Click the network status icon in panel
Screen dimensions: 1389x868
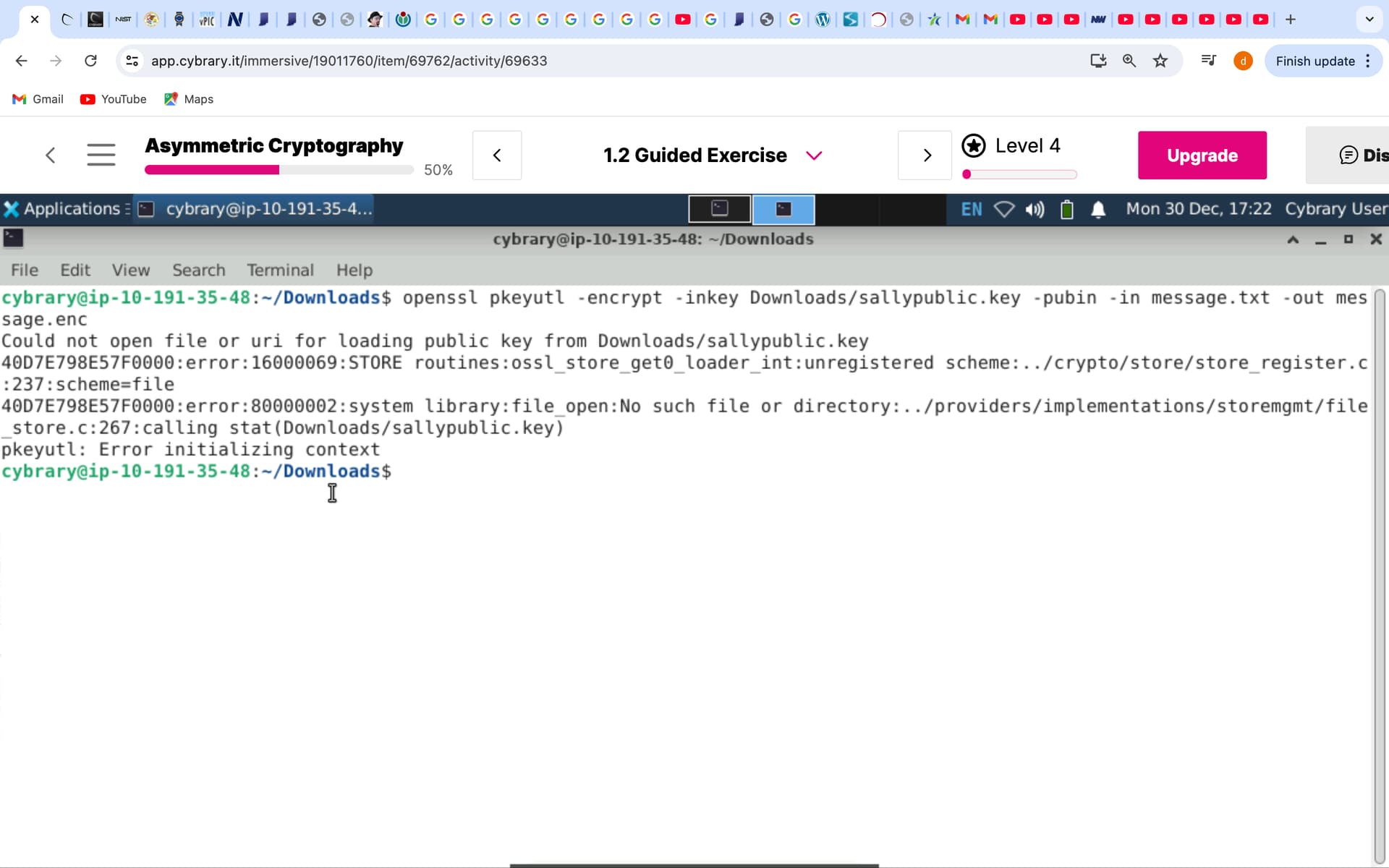click(1003, 209)
